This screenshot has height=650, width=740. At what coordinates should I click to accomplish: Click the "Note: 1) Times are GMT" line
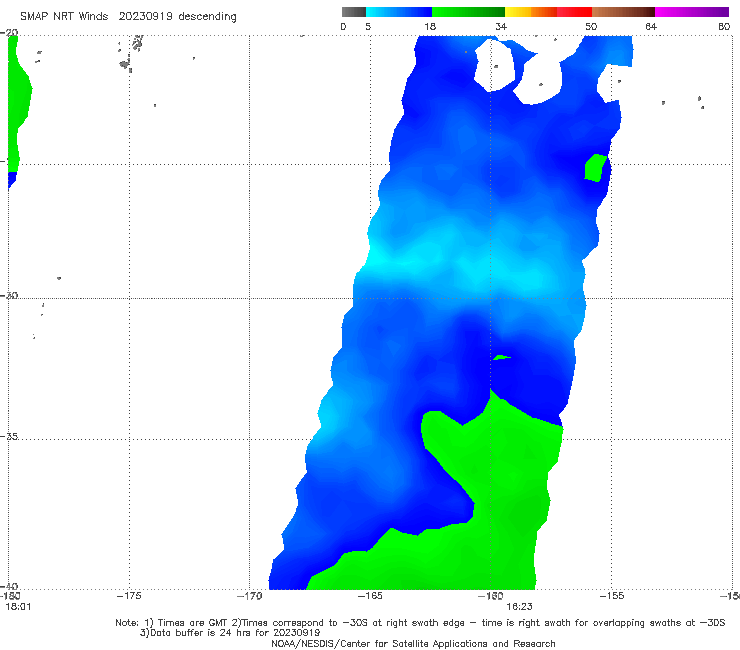coord(420,623)
